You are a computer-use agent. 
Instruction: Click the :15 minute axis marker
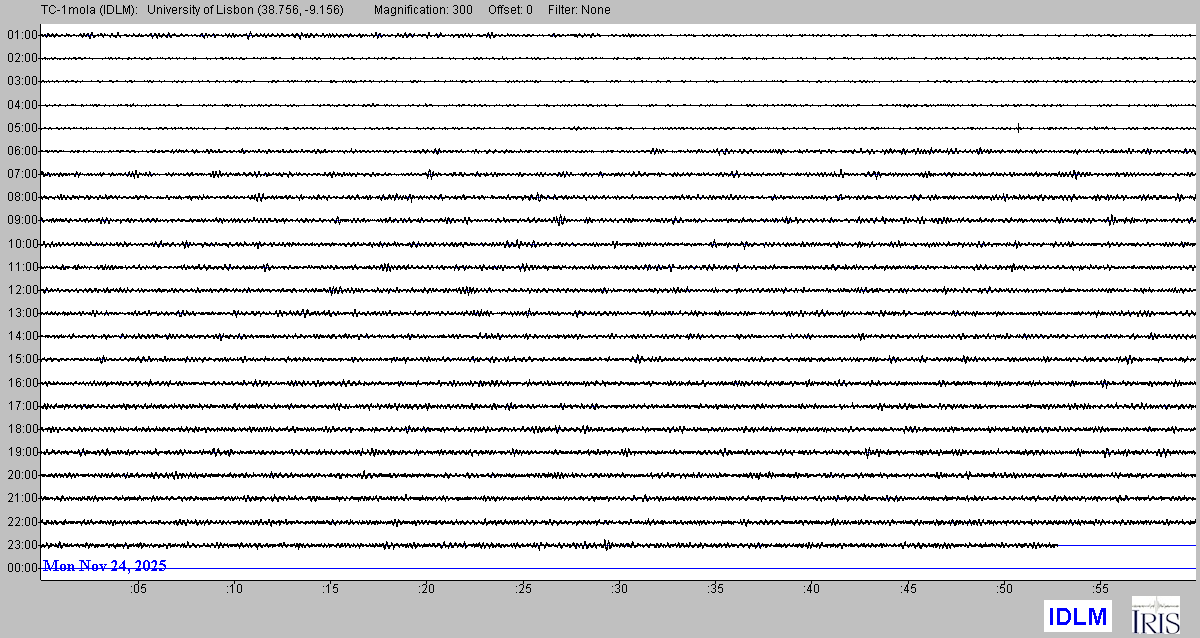pos(331,590)
